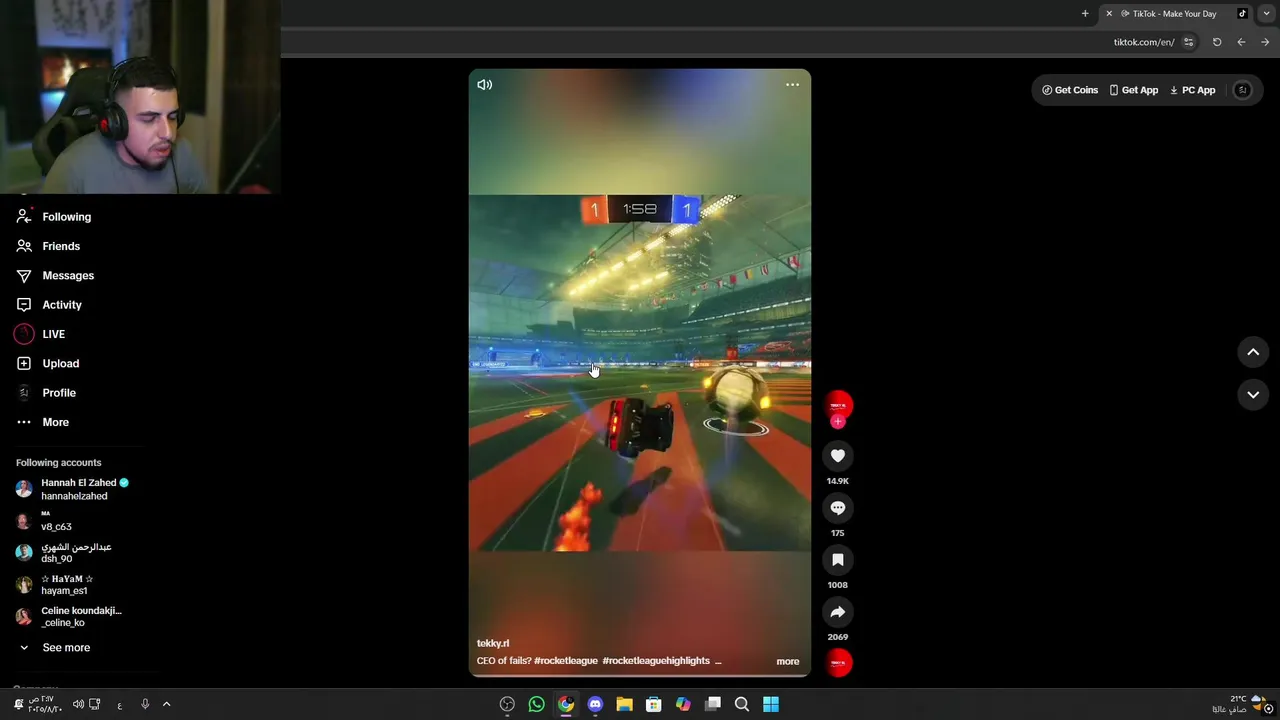Open WhatsApp from the taskbar

[x=537, y=704]
